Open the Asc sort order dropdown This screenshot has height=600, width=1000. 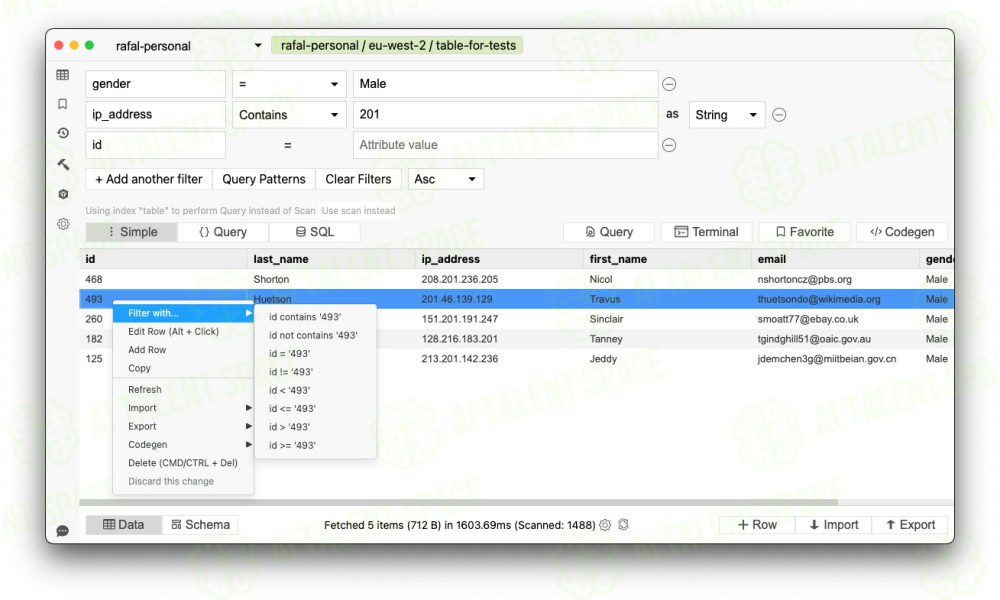[445, 179]
